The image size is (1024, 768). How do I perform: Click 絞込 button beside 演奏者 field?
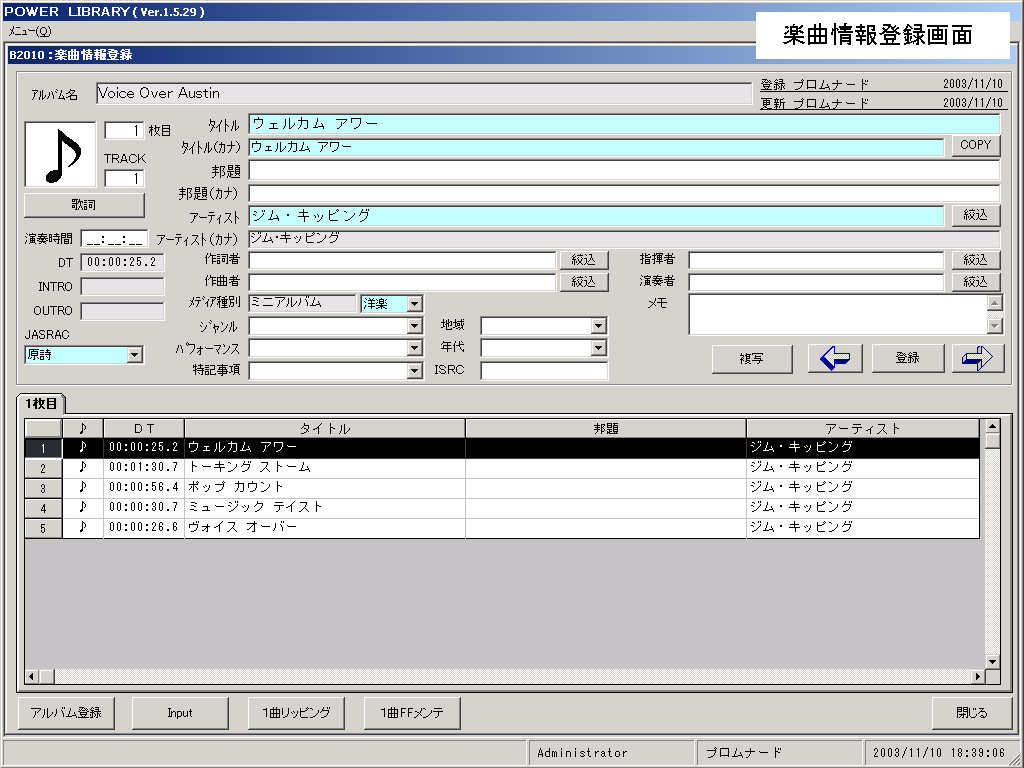click(x=975, y=281)
